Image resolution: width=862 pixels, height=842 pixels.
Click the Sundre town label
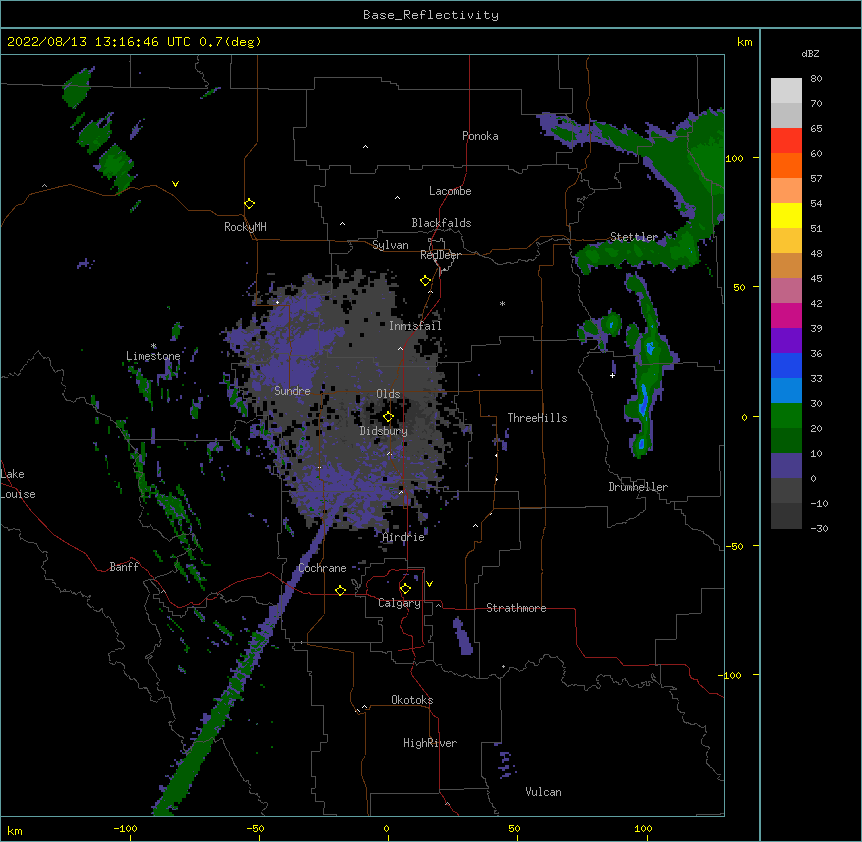[292, 391]
